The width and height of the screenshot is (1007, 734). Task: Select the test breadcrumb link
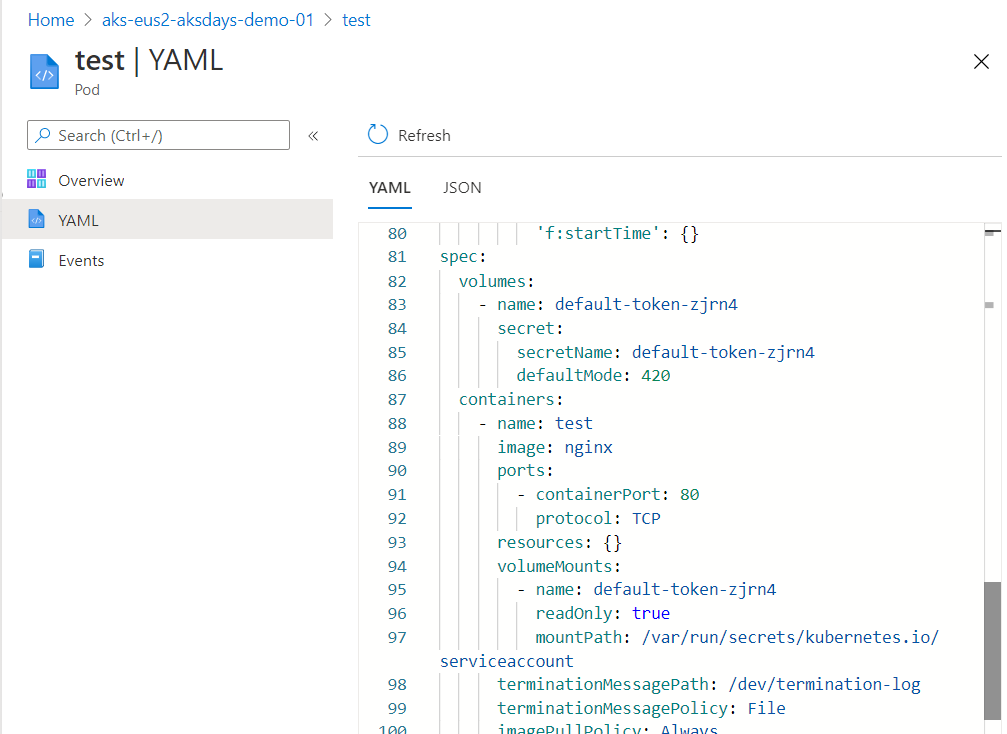coord(356,20)
